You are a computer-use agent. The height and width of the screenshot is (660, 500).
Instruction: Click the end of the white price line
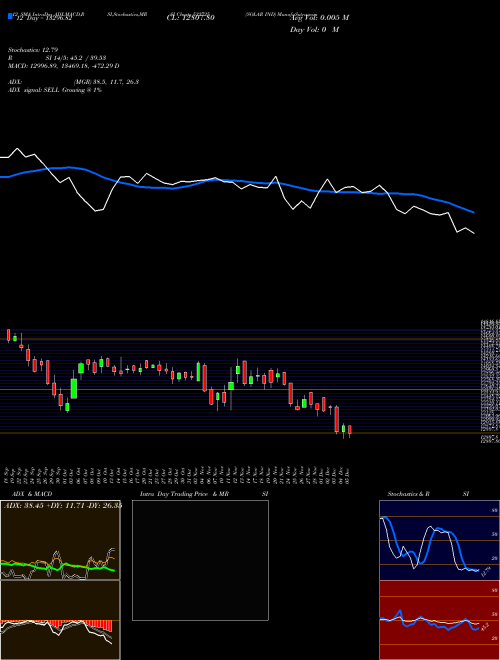click(474, 233)
